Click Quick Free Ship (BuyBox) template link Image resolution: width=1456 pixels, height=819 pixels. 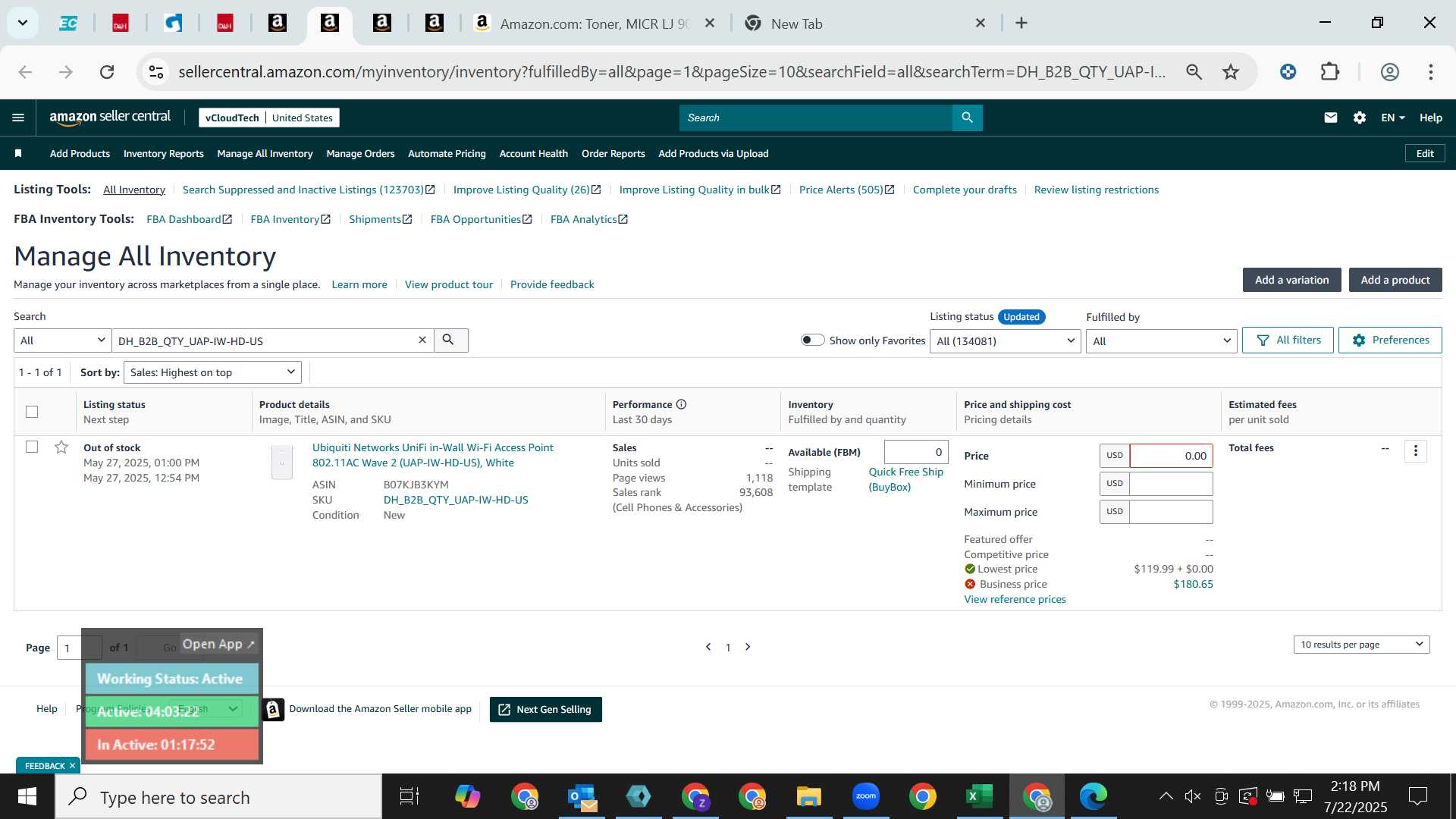click(905, 479)
